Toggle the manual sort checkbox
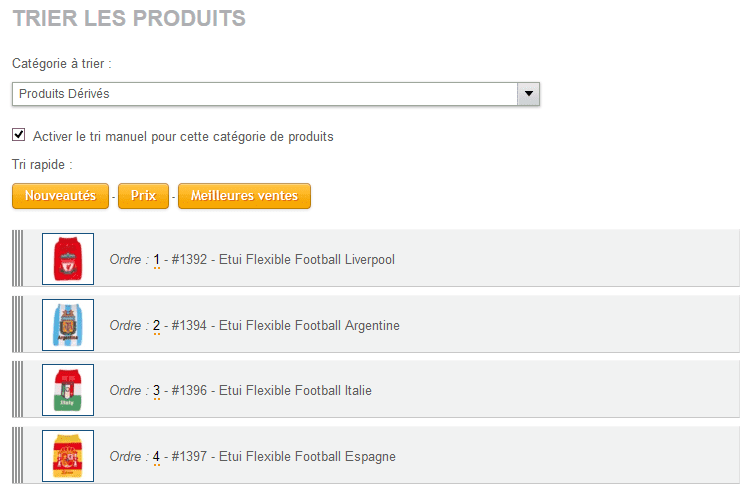Image resolution: width=748 pixels, height=489 pixels. tap(19, 135)
